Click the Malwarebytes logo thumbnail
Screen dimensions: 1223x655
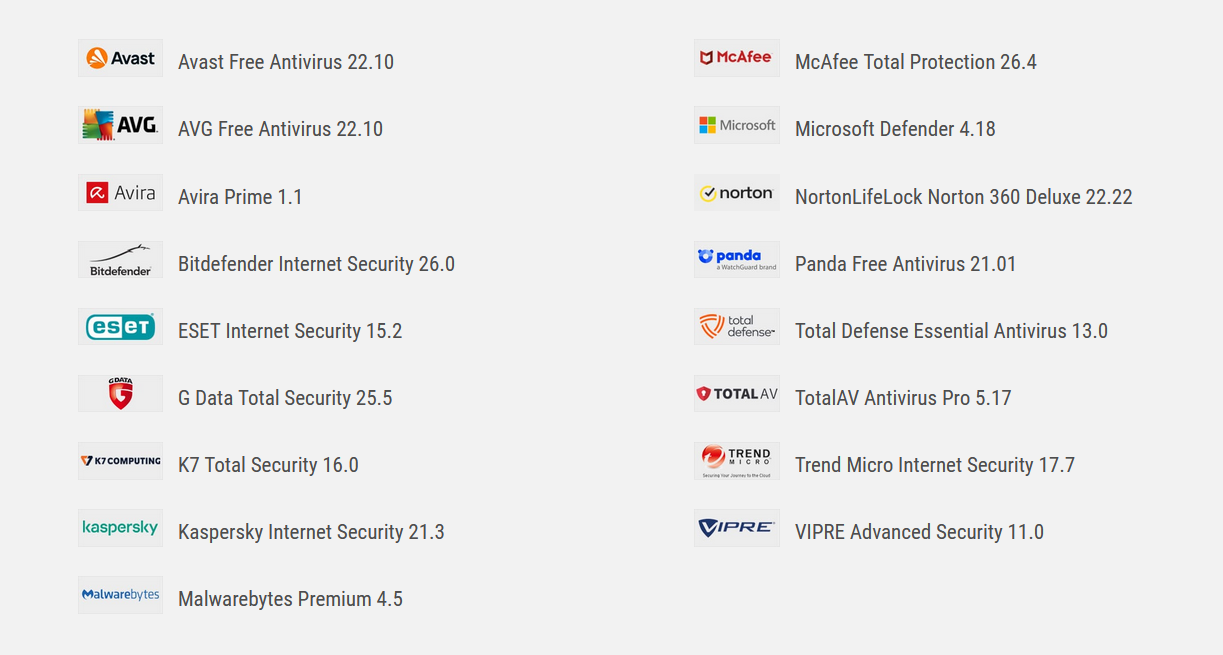click(120, 595)
